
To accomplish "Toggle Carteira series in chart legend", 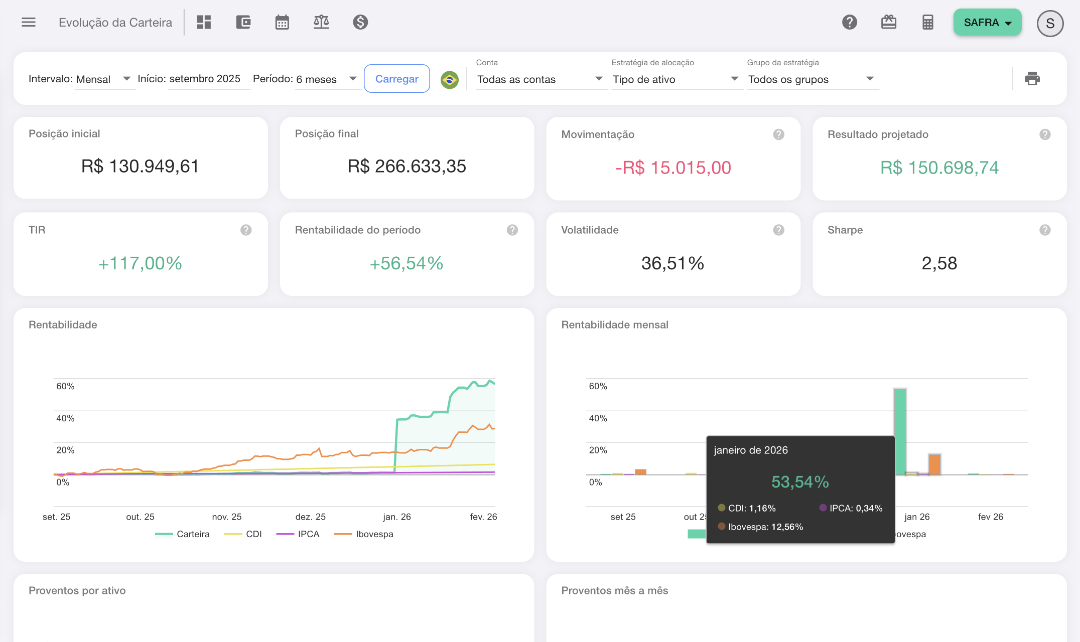I will (183, 534).
